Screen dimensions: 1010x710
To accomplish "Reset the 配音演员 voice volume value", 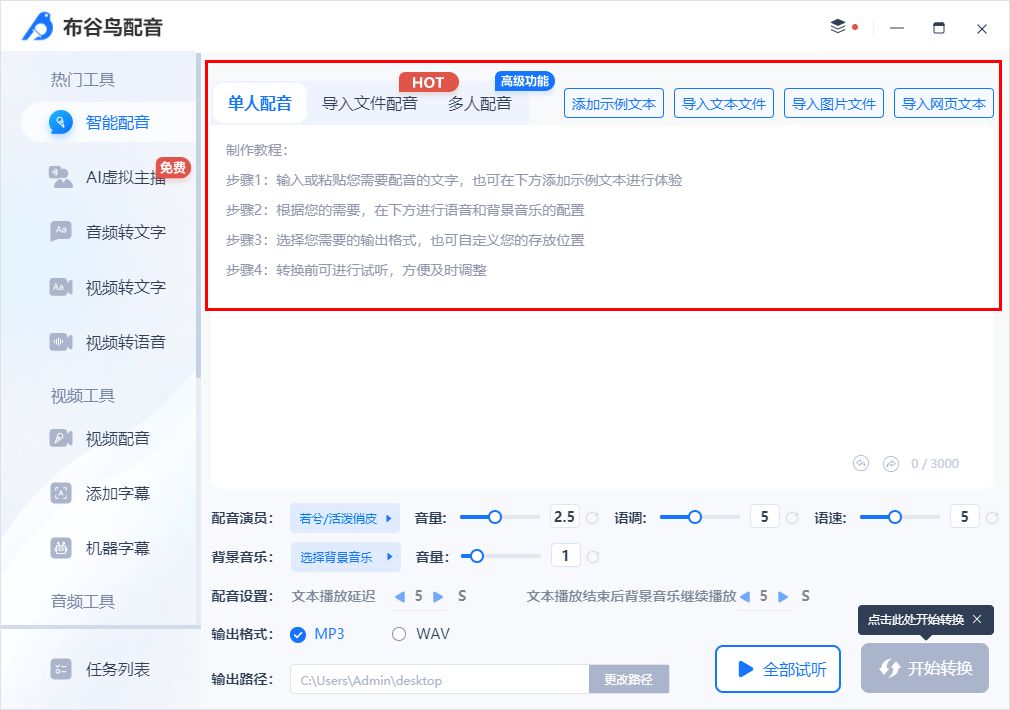I will pos(593,518).
